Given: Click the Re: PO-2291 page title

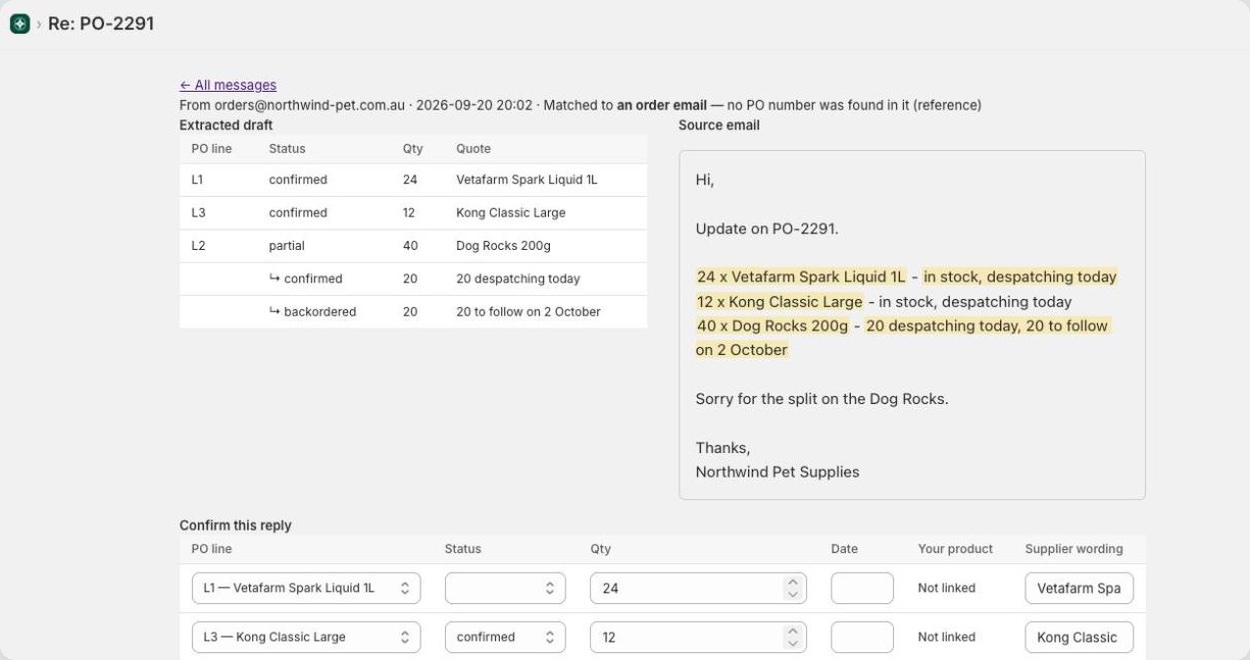Looking at the screenshot, I should [101, 23].
